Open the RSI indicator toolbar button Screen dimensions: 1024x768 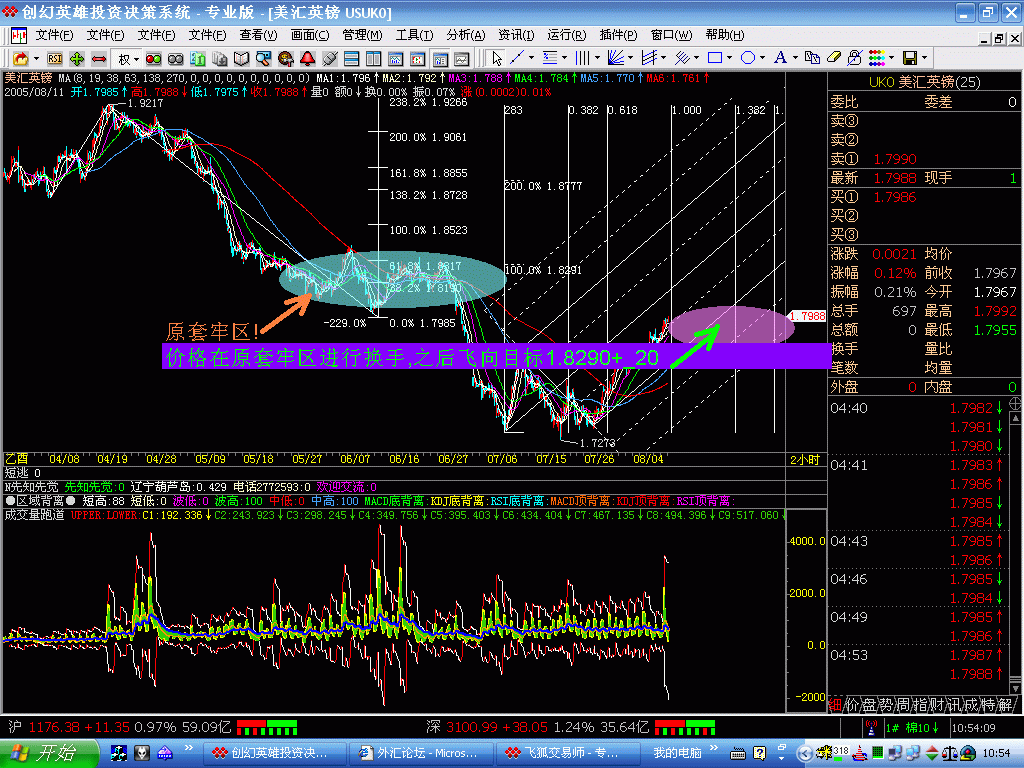55,59
